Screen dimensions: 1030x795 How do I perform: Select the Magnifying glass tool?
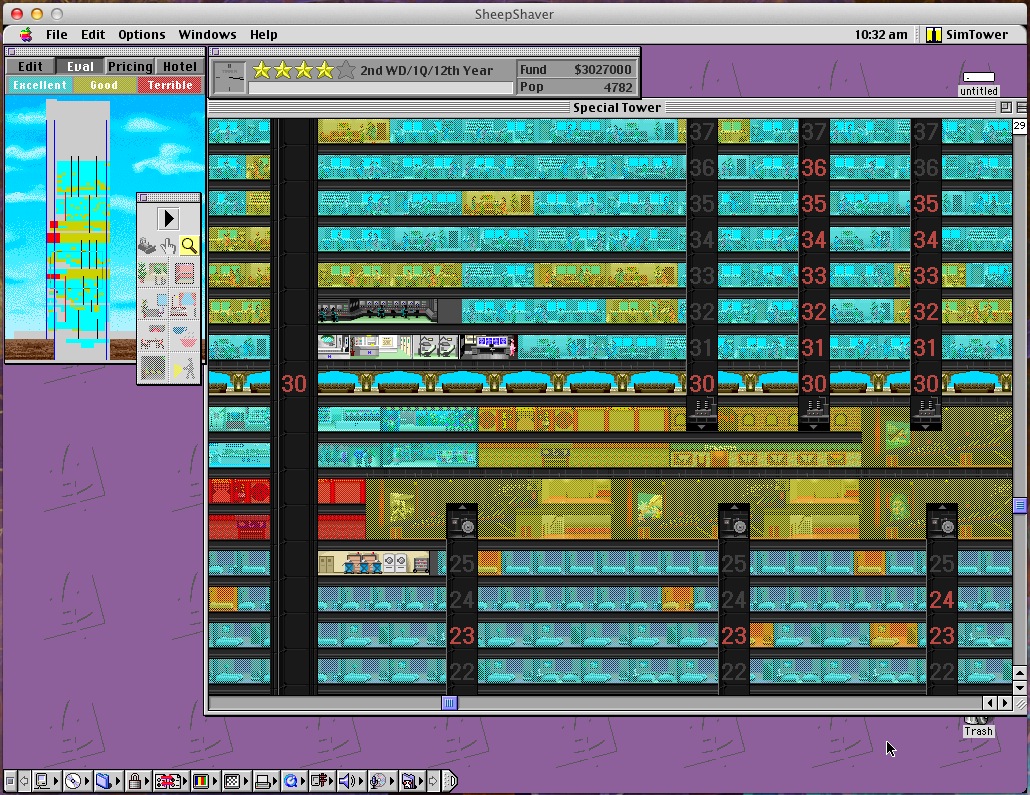(189, 246)
